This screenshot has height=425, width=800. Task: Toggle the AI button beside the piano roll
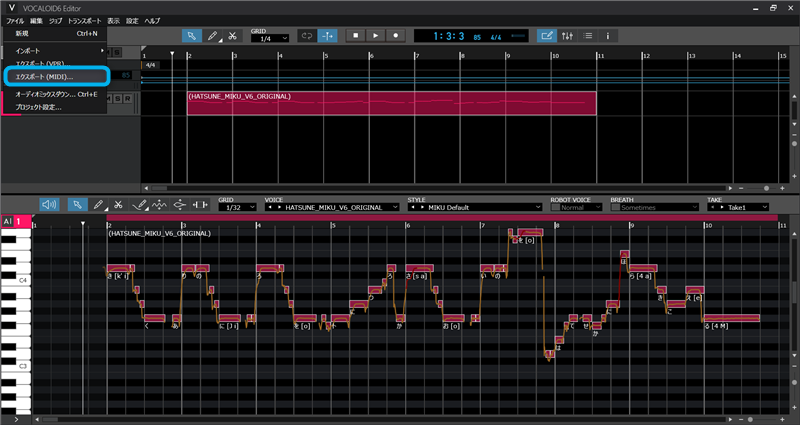(7, 221)
